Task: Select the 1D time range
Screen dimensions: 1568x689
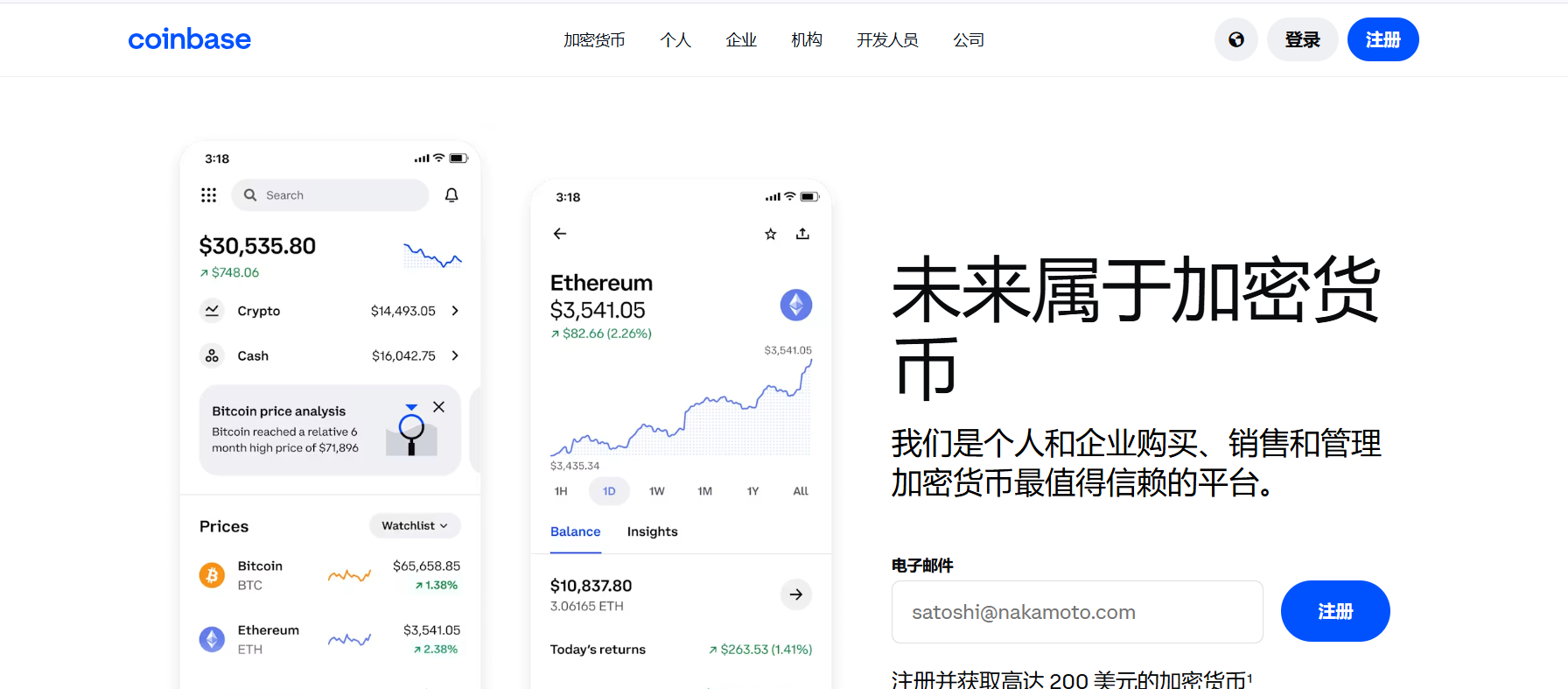Action: pyautogui.click(x=609, y=491)
